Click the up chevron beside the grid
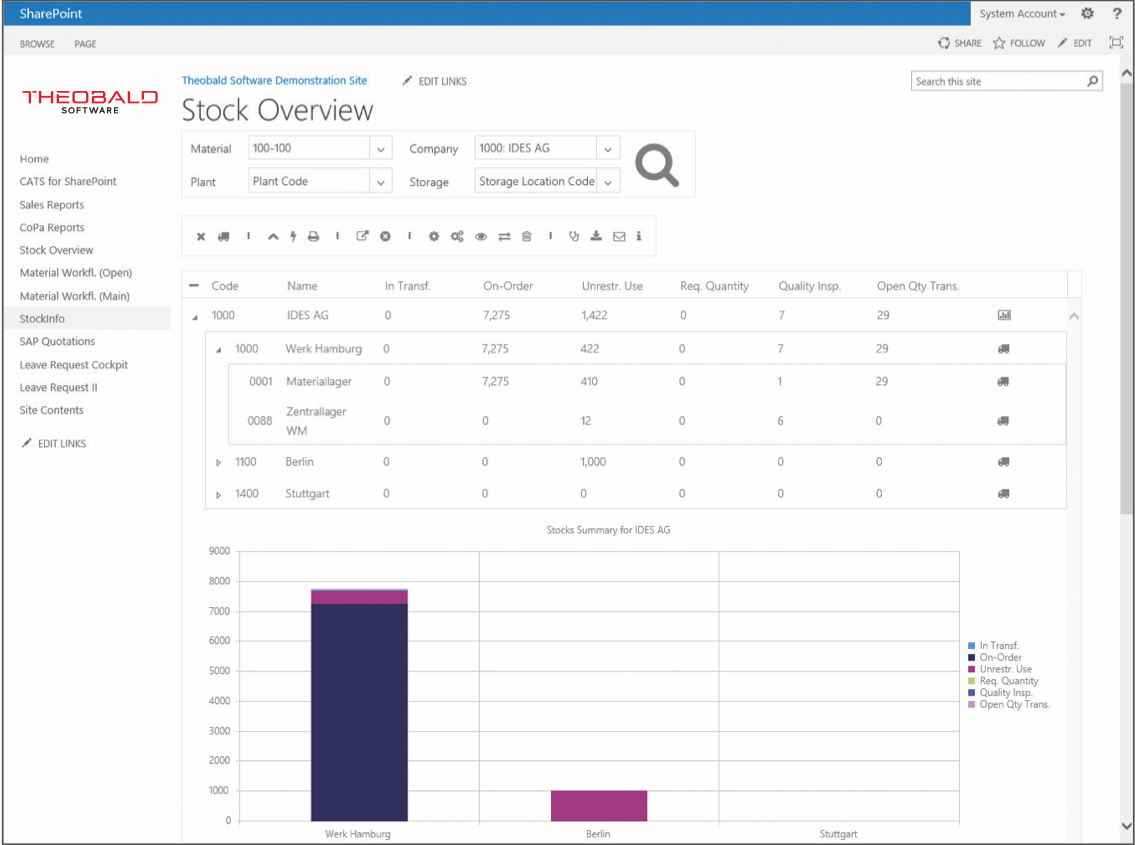Screen dimensions: 1135x845 tap(1074, 316)
